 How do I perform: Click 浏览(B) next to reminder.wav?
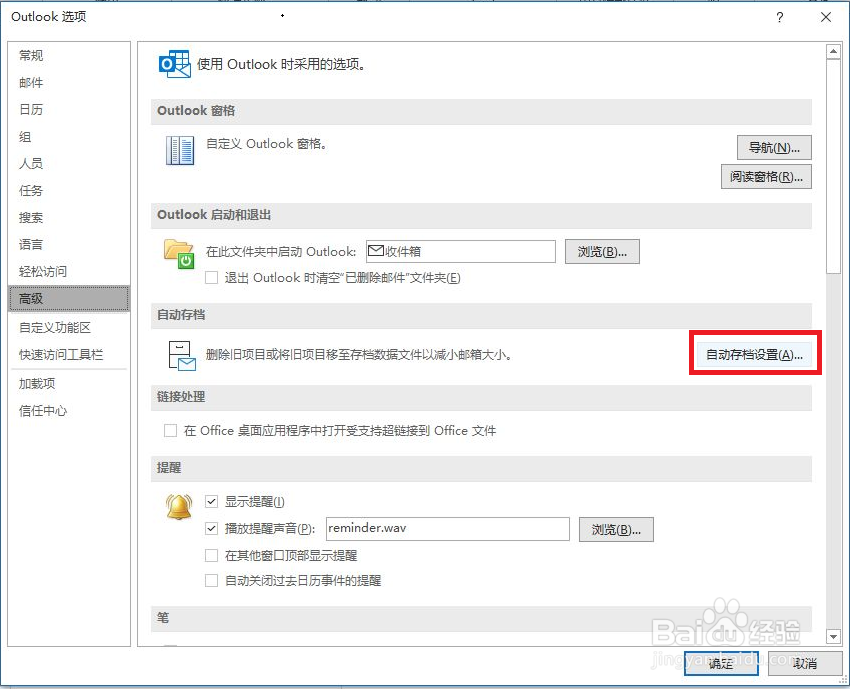(x=616, y=529)
